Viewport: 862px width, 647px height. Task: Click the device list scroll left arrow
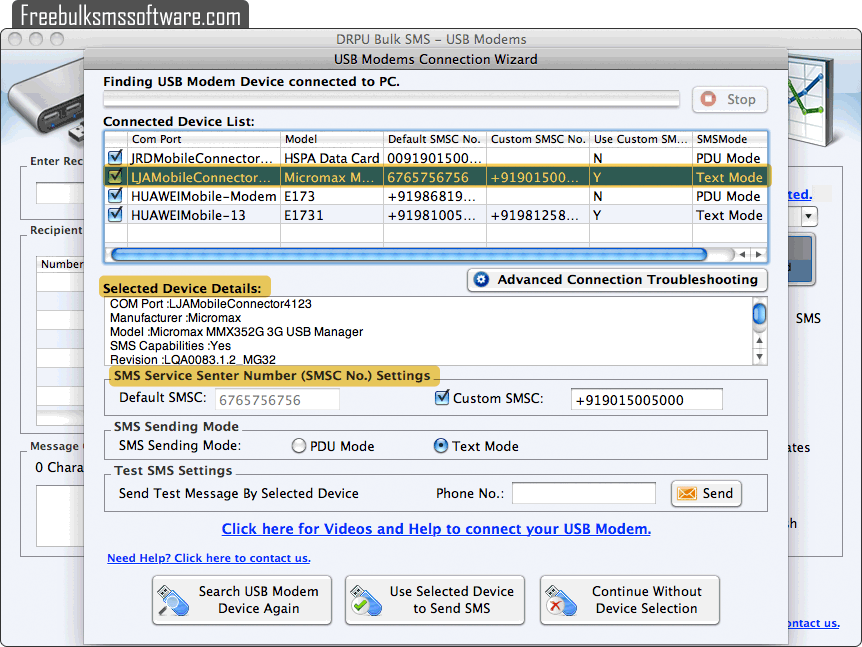pyautogui.click(x=743, y=255)
